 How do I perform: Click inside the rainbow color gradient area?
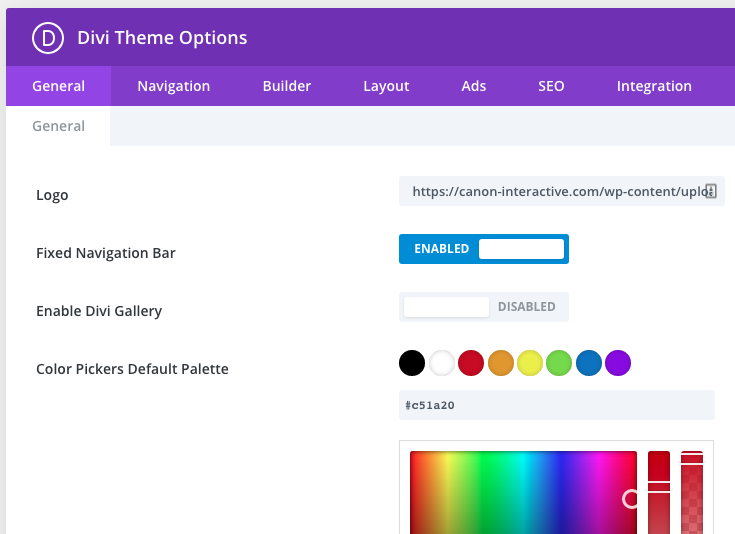point(523,492)
